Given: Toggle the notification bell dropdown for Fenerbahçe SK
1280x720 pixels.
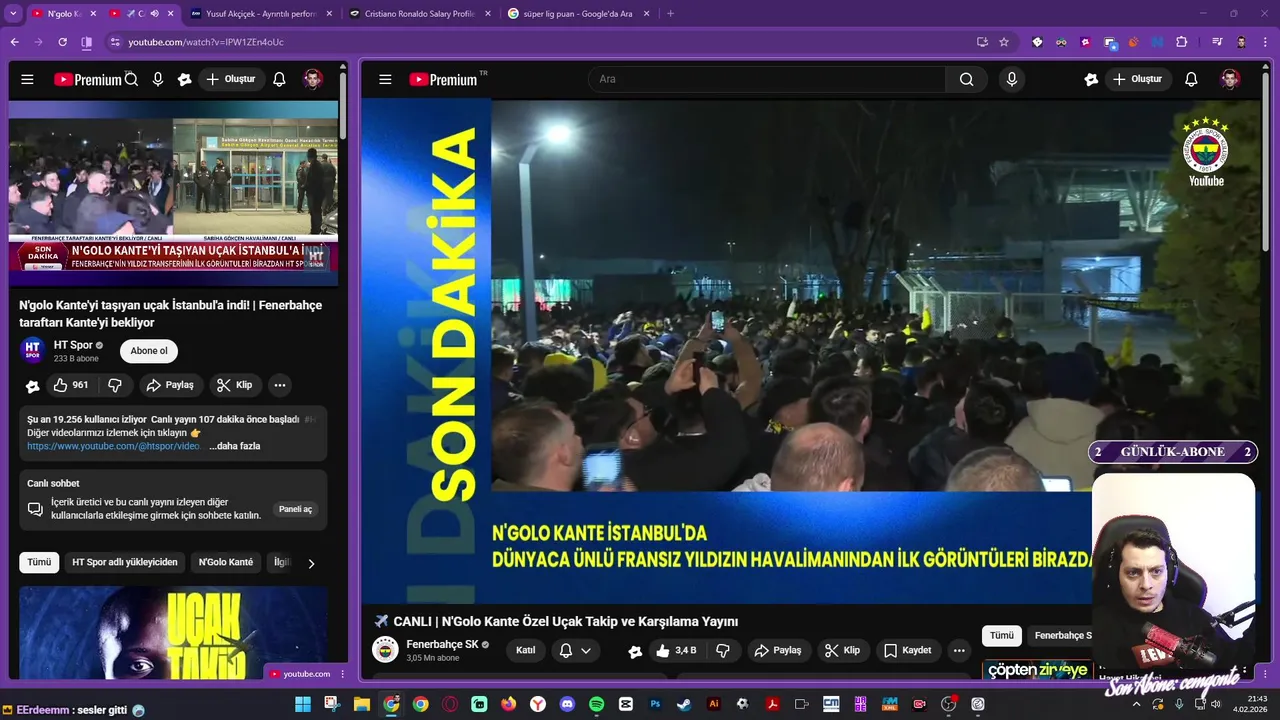Looking at the screenshot, I should (575, 650).
